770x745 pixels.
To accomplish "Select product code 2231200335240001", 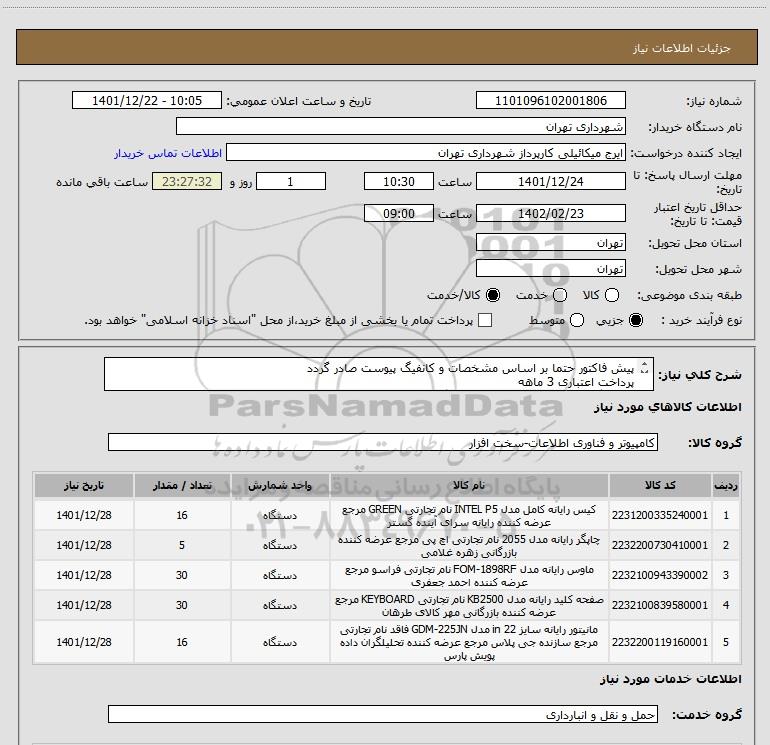I will (x=660, y=515).
